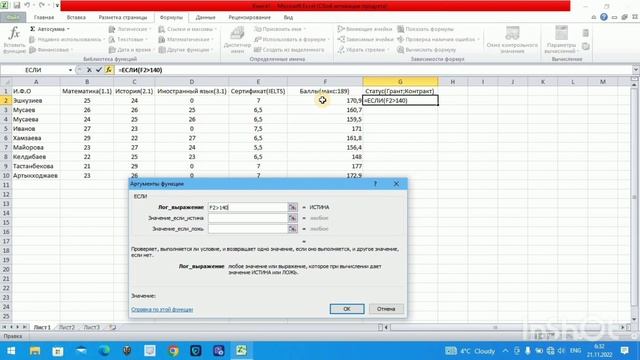The height and width of the screenshot is (360, 640).
Task: Click Влияющие ячейки trace precedents
Action: 364,29
